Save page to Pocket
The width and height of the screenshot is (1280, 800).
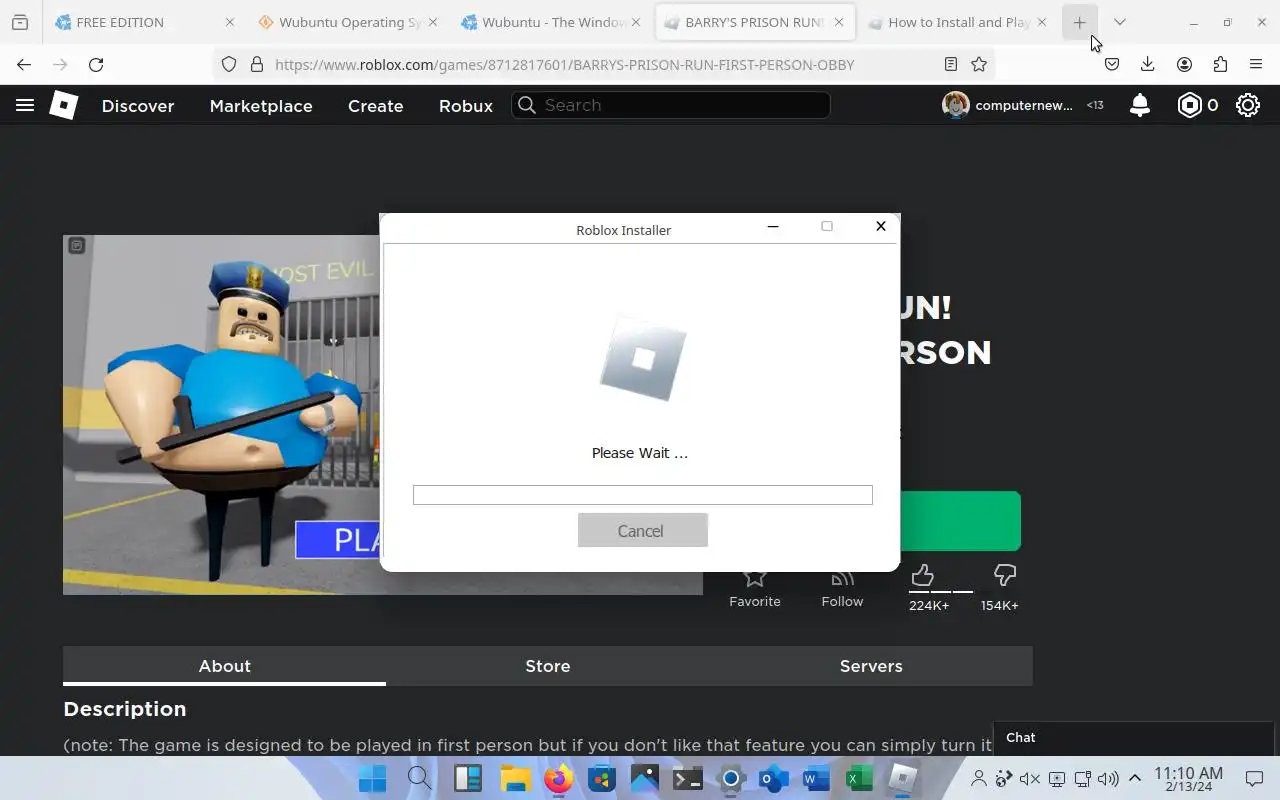click(x=1112, y=64)
